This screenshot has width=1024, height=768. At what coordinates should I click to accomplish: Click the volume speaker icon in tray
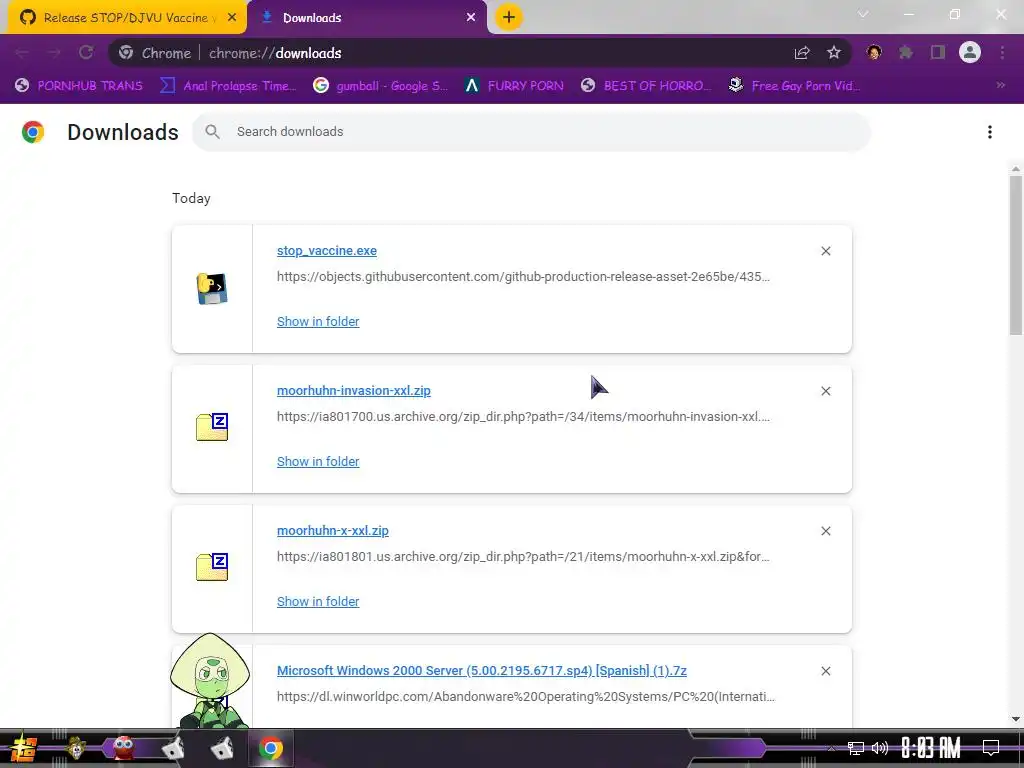[880, 748]
